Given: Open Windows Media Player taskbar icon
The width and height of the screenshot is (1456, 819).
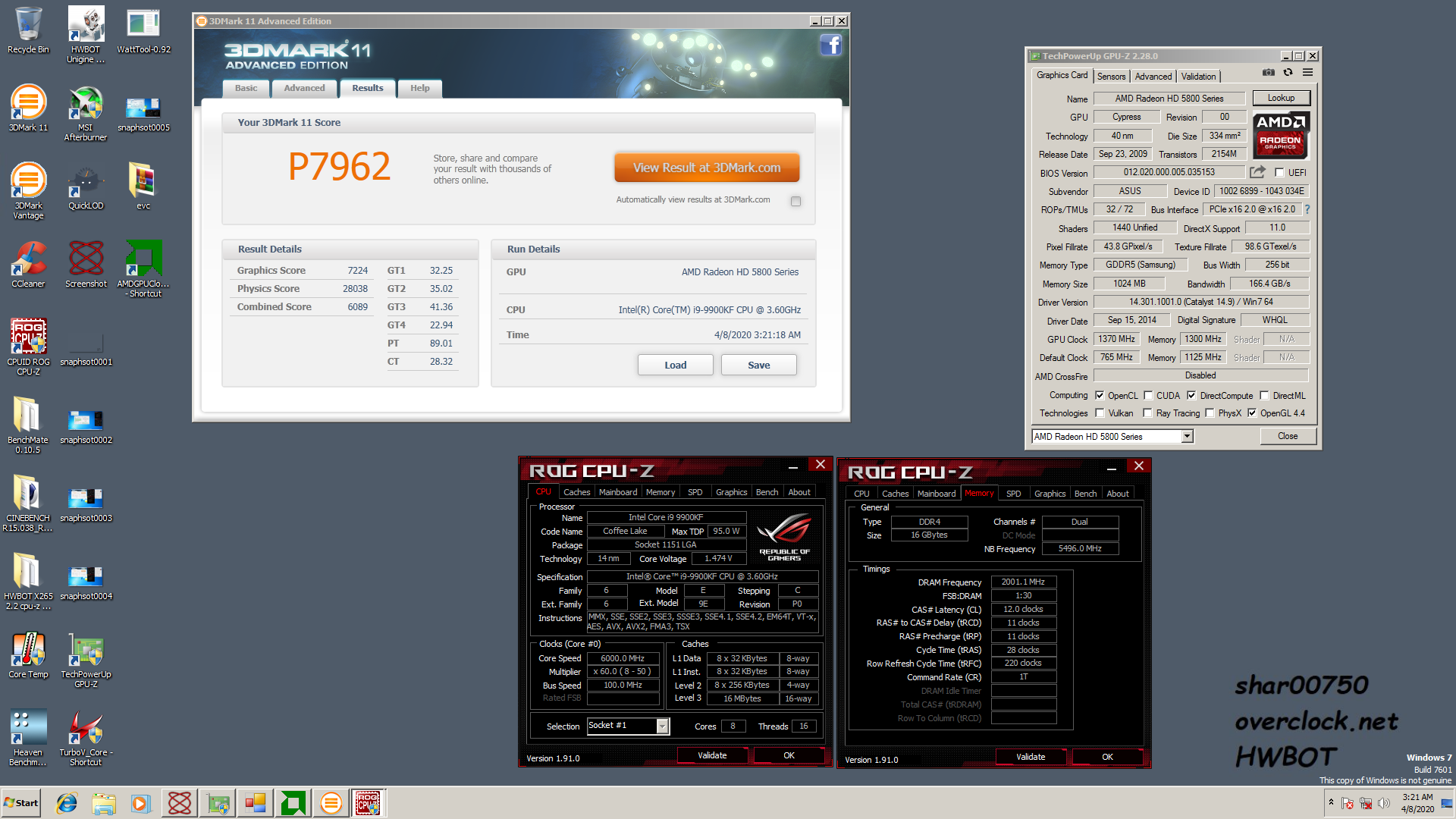Looking at the screenshot, I should (141, 803).
